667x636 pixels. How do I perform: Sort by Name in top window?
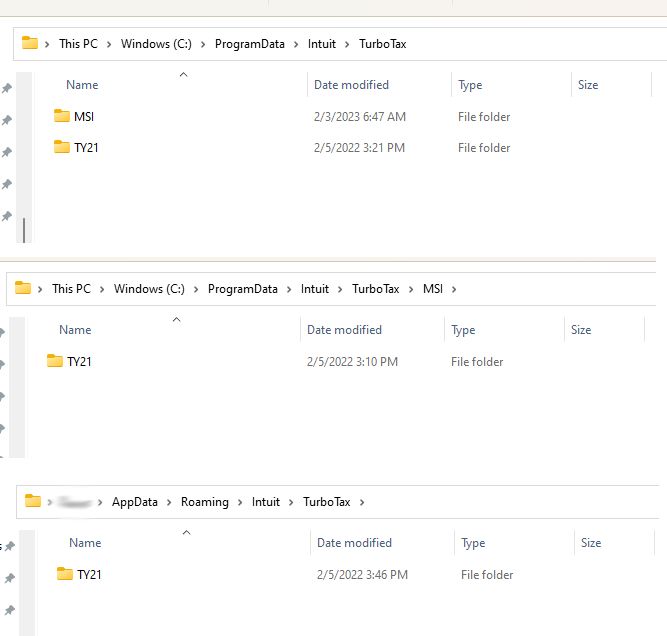click(82, 85)
